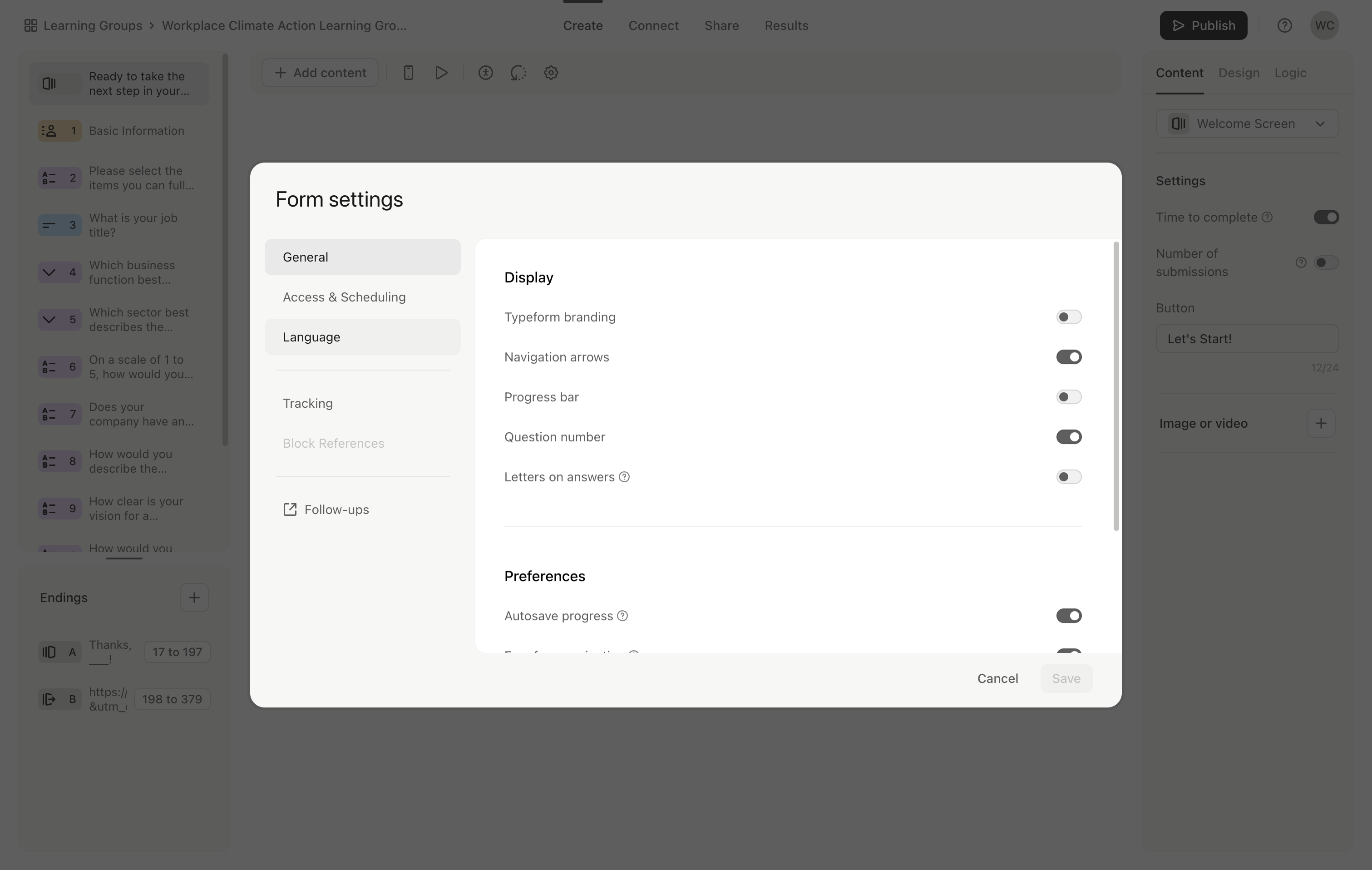The width and height of the screenshot is (1372, 870).
Task: Edit the Let's Start! button text field
Action: coord(1247,339)
